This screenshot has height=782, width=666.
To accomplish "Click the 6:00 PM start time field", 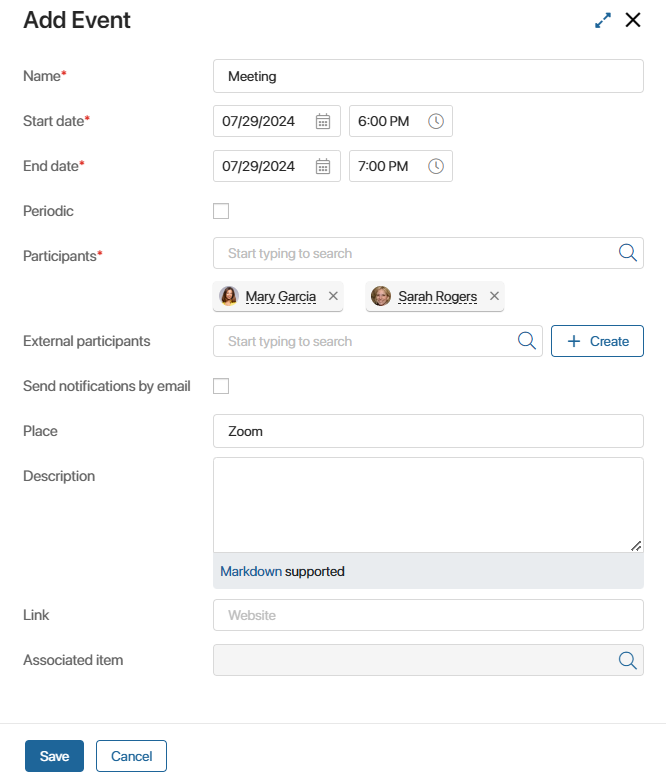I will tap(401, 121).
